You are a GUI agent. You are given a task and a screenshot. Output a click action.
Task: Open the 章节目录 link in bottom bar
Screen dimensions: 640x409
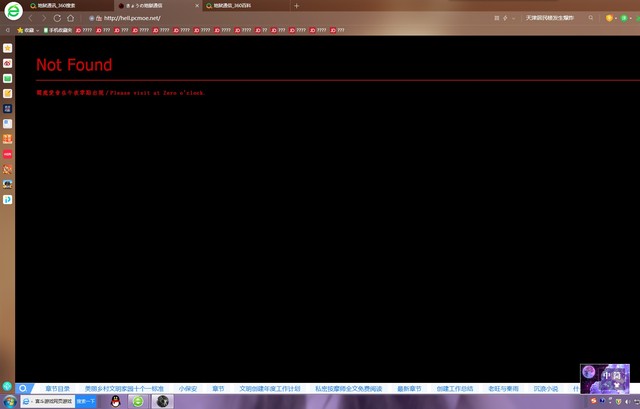58,388
